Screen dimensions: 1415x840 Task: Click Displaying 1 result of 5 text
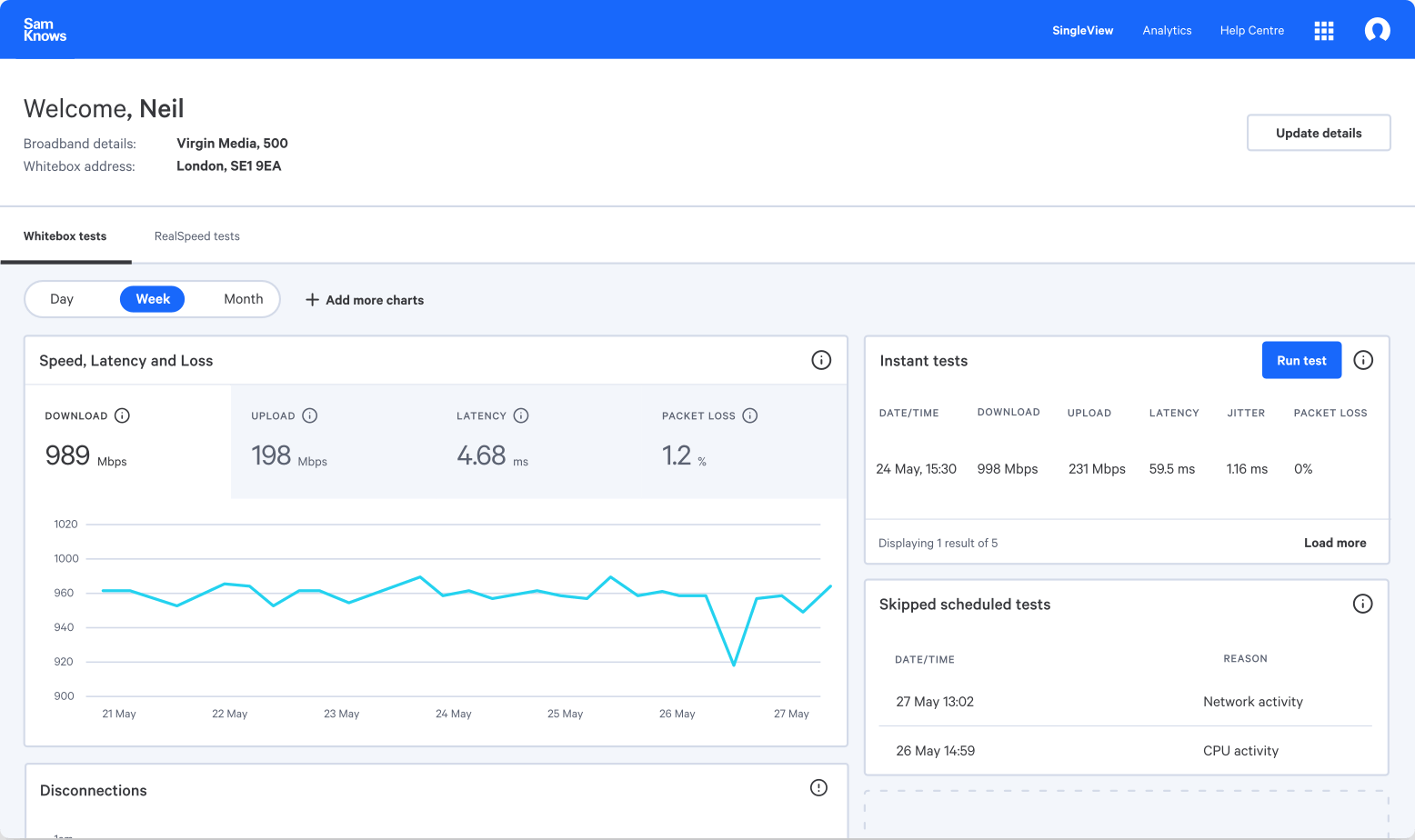pos(938,543)
